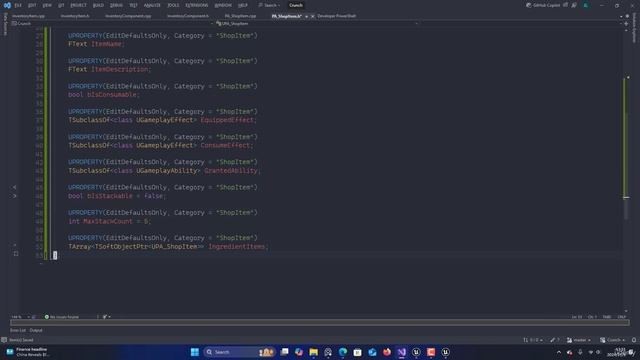This screenshot has height=360, width=640.
Task: Open the View menu
Action: (47, 5)
